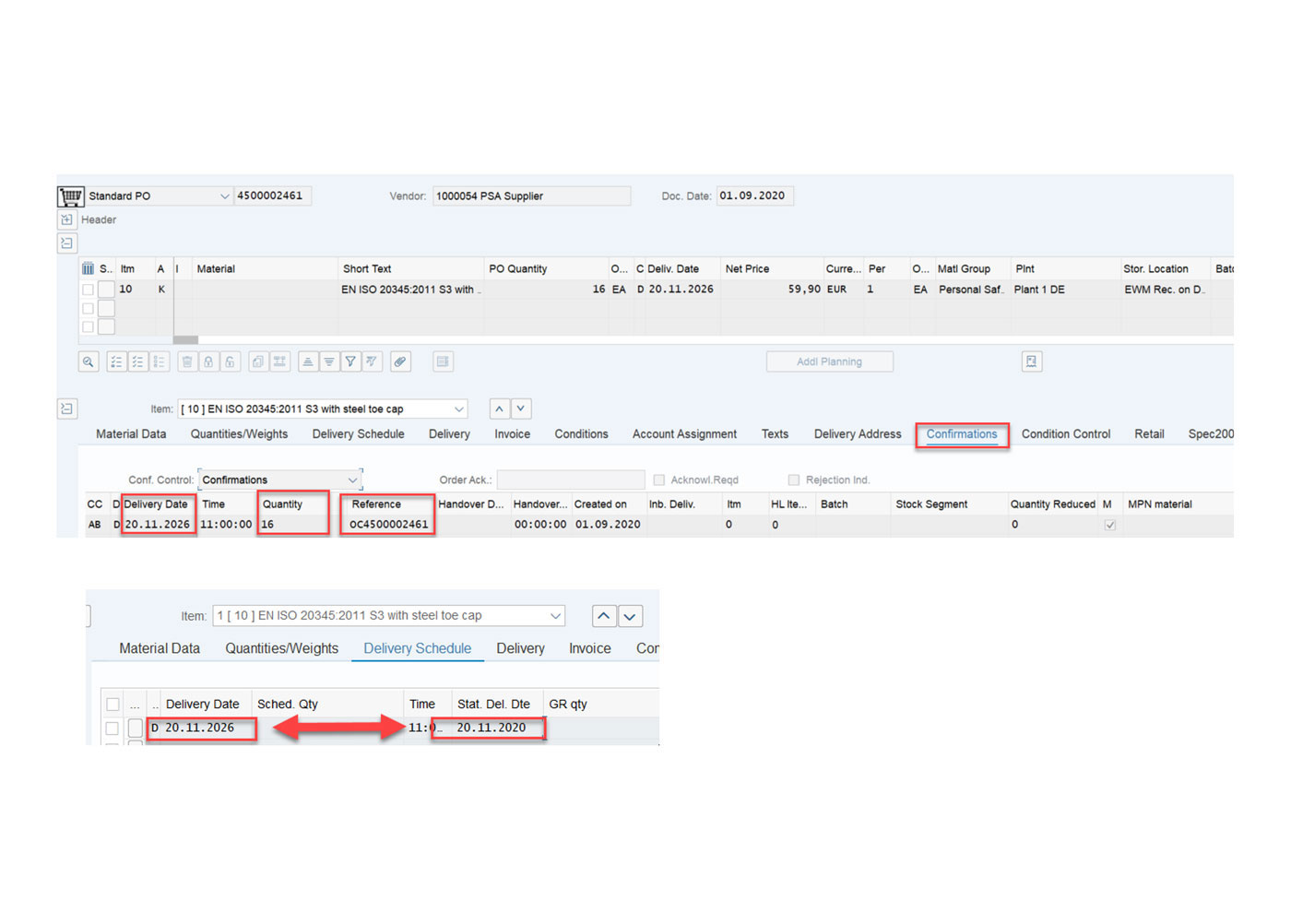1291x924 pixels.
Task: Click the copy item icon
Action: click(257, 361)
